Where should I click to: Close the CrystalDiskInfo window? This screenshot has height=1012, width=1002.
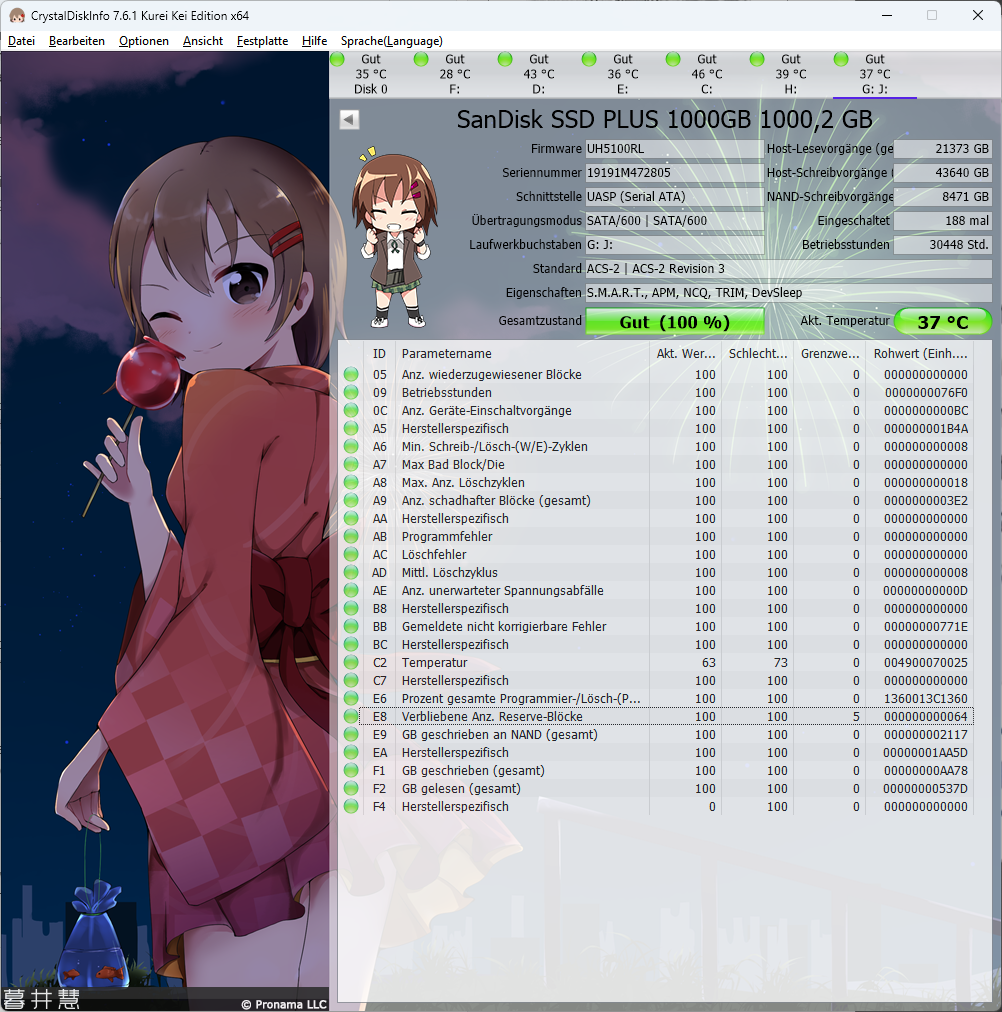pyautogui.click(x=977, y=15)
